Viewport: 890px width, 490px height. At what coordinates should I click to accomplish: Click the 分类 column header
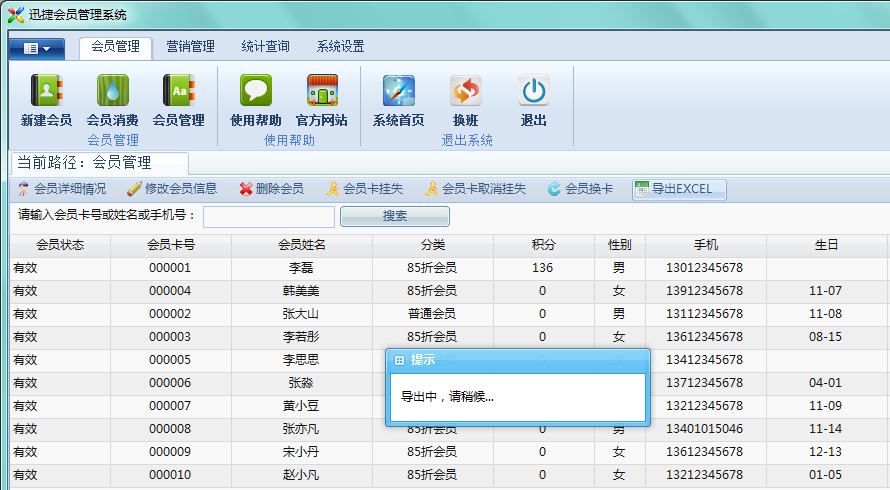click(433, 245)
